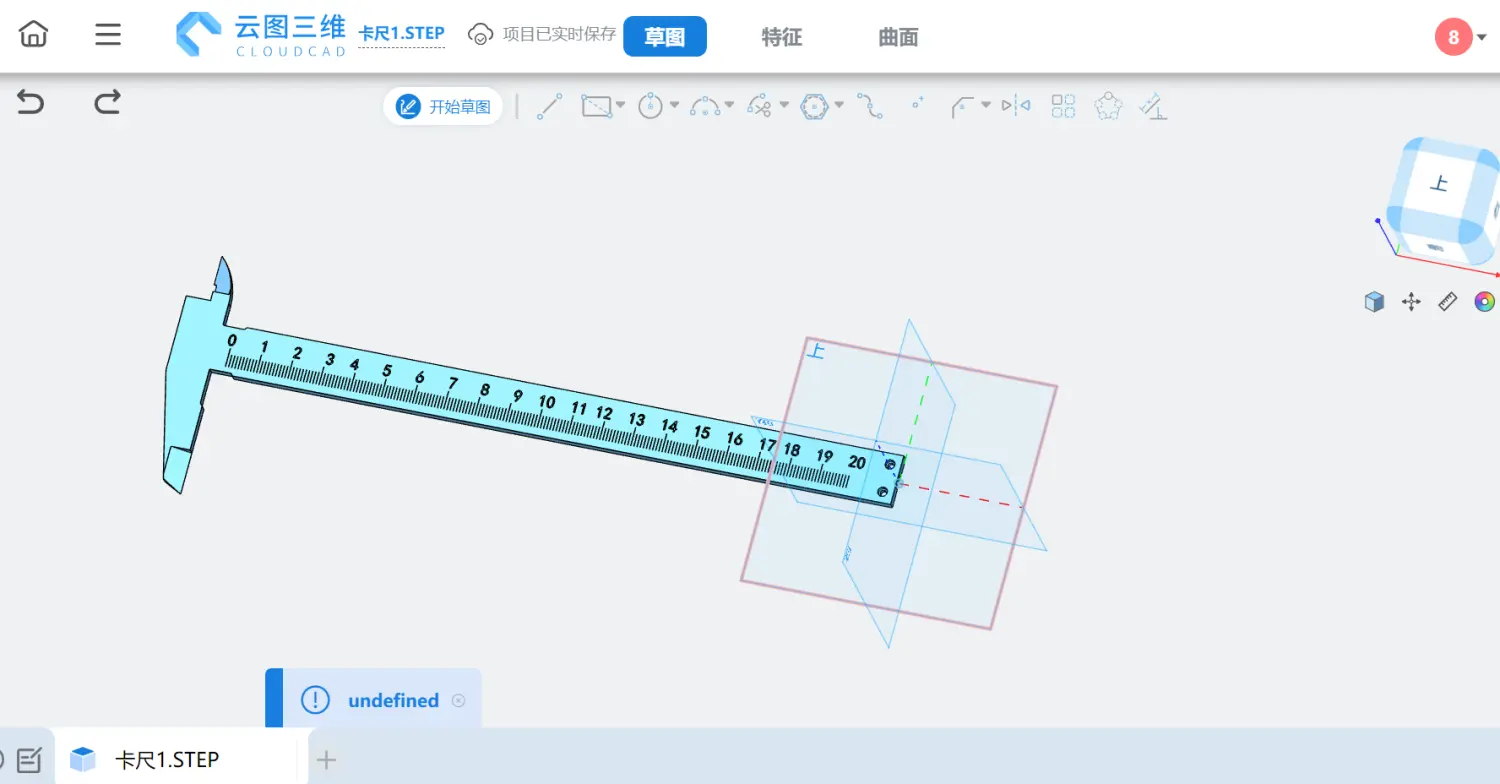The width and height of the screenshot is (1500, 784).
Task: Click the 上 face of view cube
Action: 1439,184
